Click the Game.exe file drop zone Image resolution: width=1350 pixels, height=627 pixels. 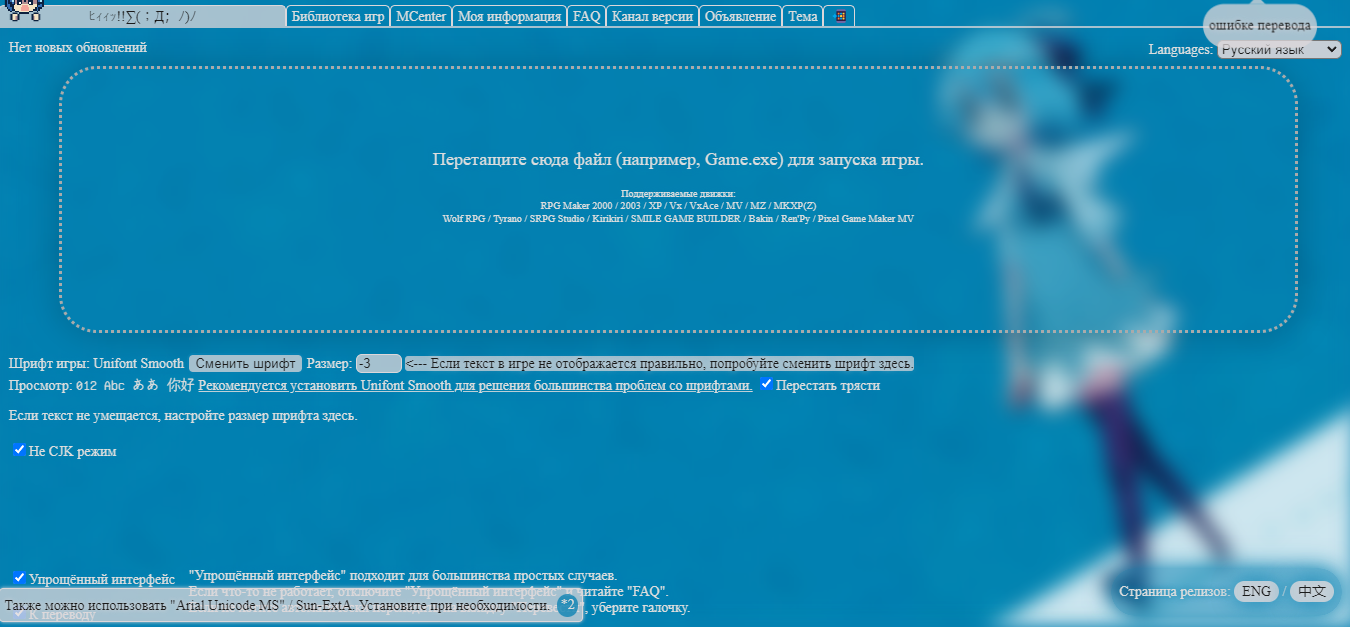[x=678, y=199]
